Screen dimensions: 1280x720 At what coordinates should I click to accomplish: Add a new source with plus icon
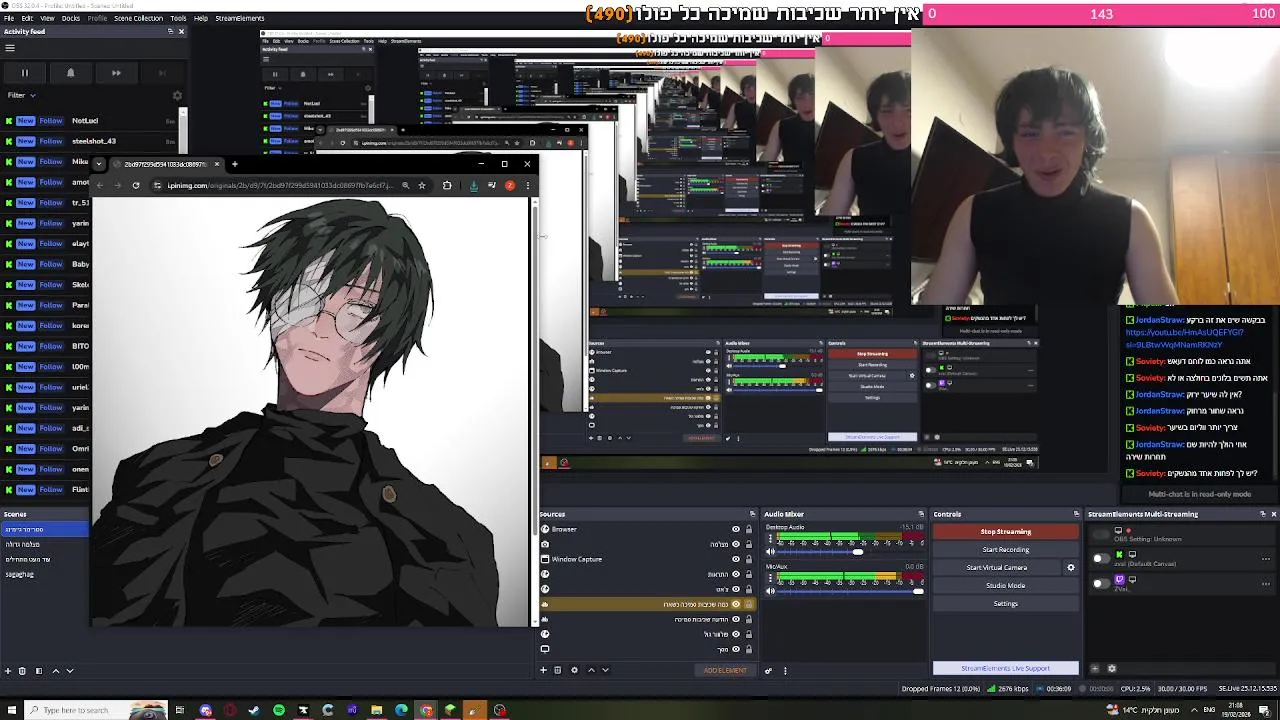tap(544, 670)
